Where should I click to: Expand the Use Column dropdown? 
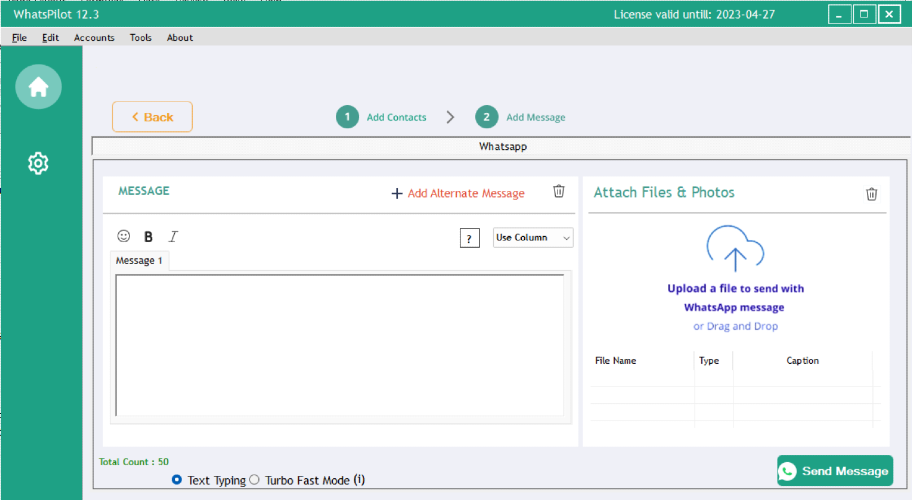tap(533, 238)
